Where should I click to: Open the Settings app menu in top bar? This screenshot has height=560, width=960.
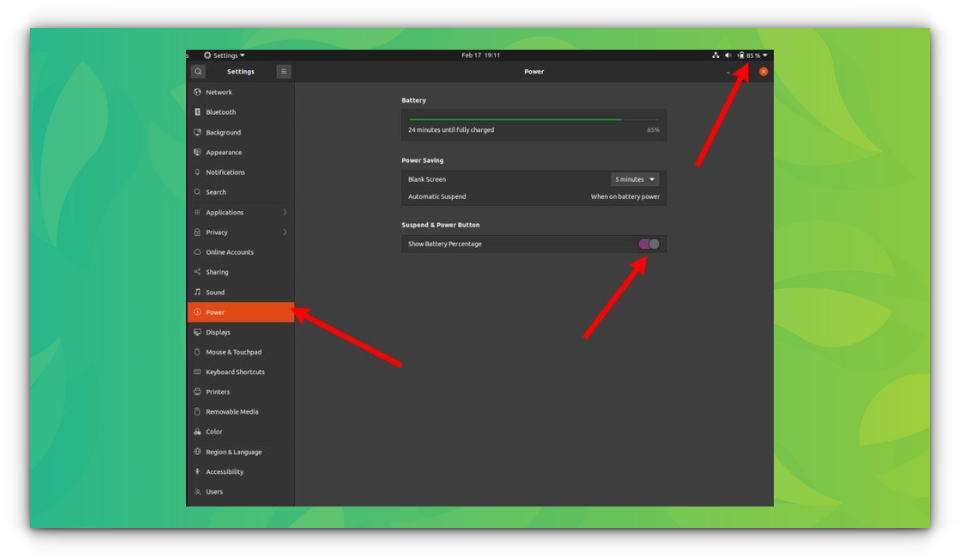click(224, 55)
